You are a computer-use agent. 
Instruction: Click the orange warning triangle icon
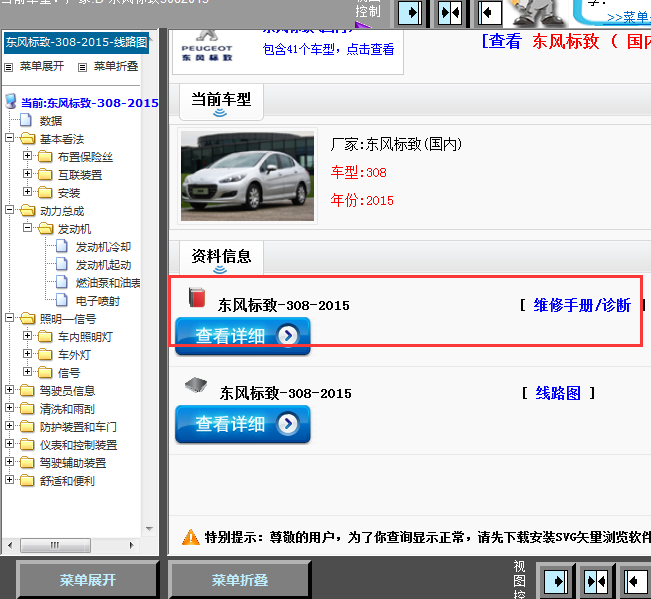(191, 537)
